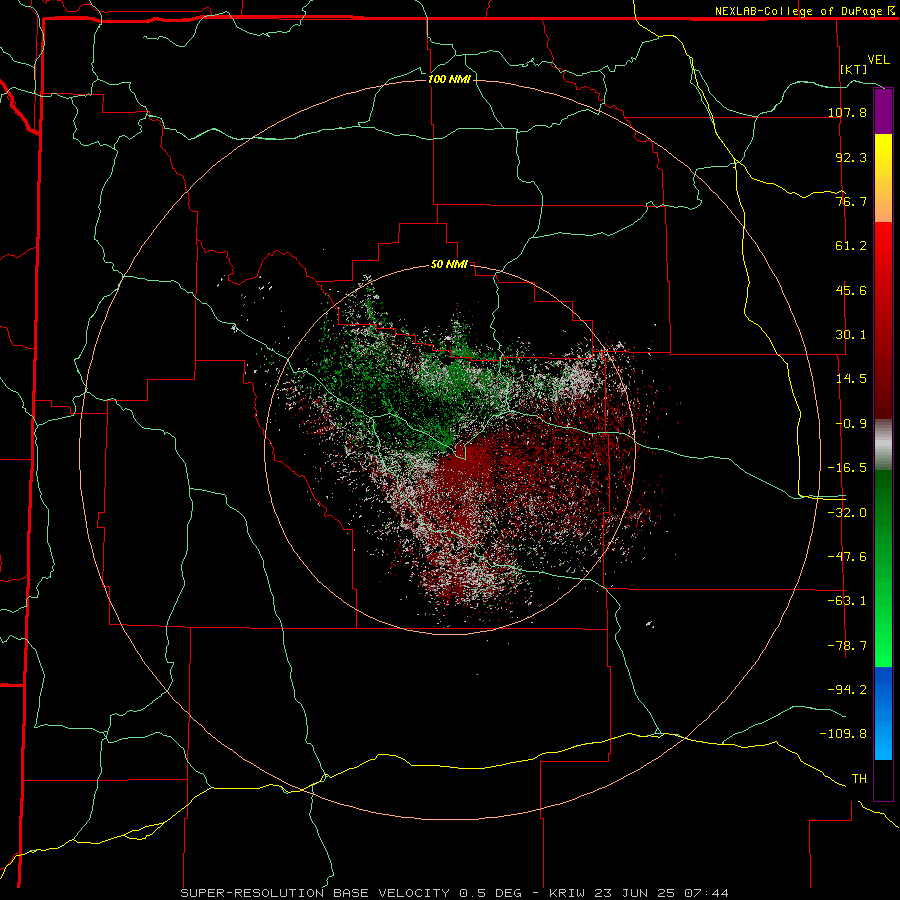Screen dimensions: 900x900
Task: Click the 76.7 velocity scale value
Action: pyautogui.click(x=851, y=201)
